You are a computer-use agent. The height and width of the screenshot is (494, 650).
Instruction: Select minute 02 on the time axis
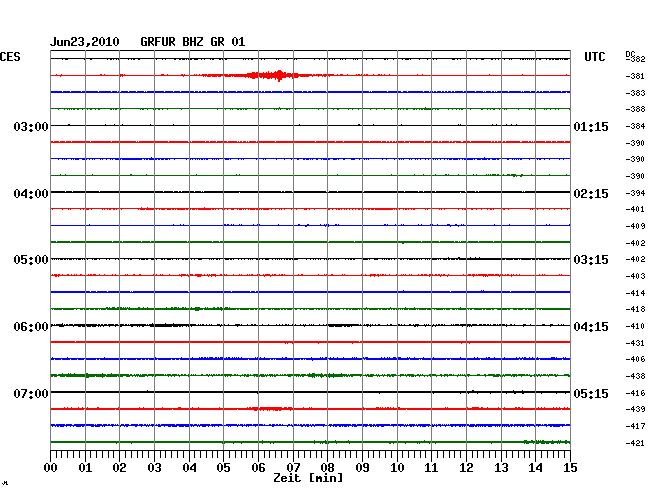point(119,468)
